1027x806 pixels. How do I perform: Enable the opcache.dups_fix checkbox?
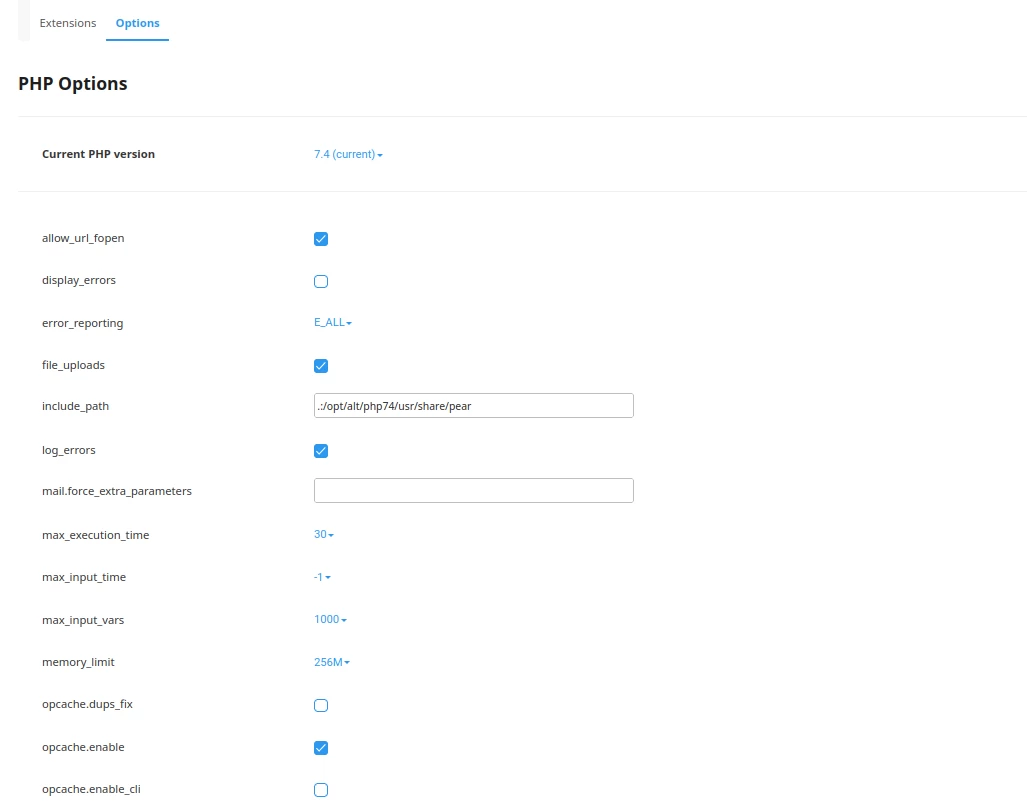pyautogui.click(x=320, y=705)
